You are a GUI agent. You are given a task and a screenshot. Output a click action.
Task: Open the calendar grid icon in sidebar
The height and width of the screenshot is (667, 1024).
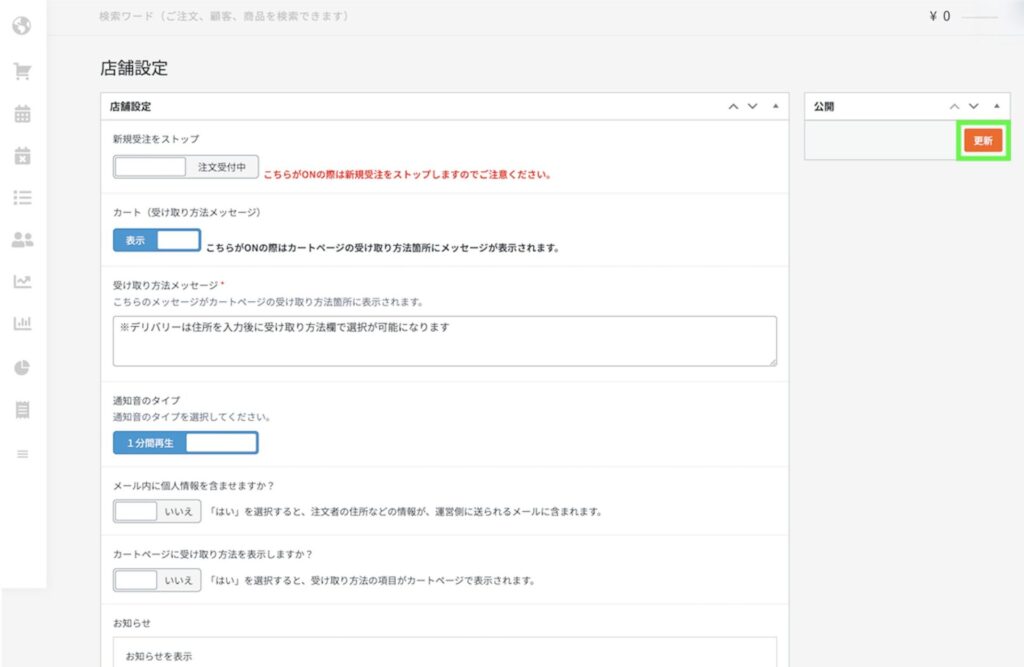pos(22,113)
